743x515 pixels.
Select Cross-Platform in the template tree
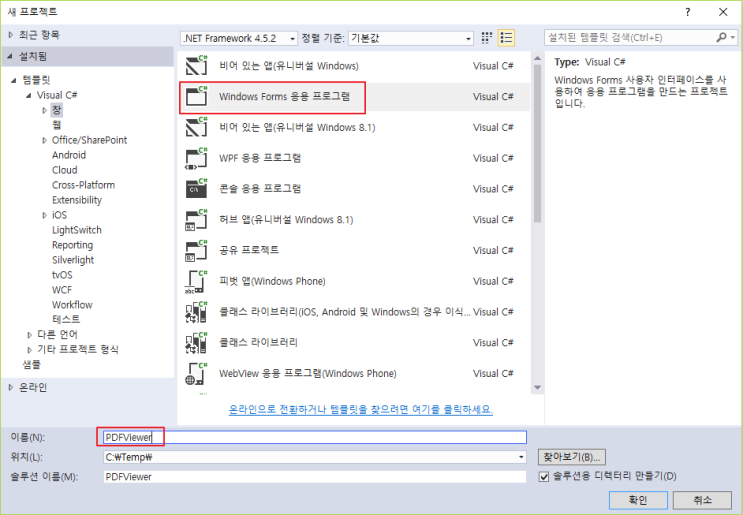tap(83, 185)
